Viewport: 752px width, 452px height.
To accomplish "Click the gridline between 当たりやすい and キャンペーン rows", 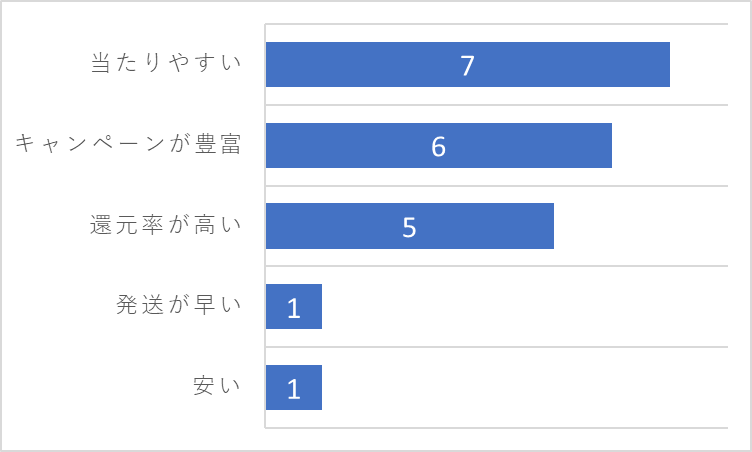I will [x=496, y=105].
